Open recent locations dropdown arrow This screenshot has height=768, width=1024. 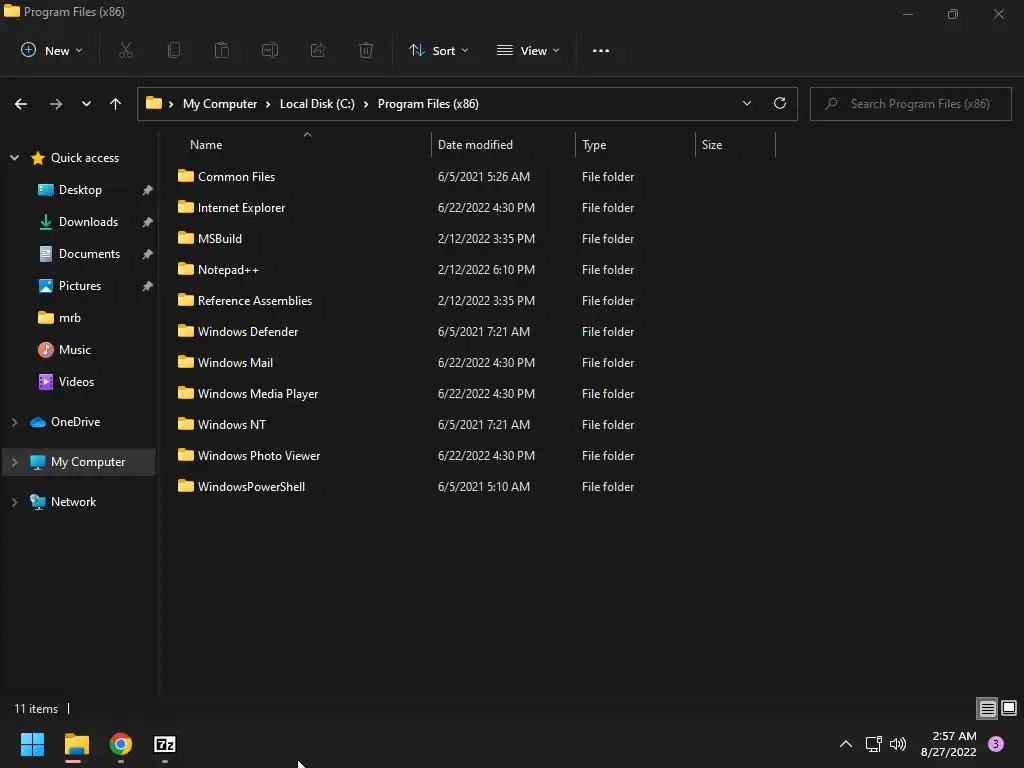point(86,104)
